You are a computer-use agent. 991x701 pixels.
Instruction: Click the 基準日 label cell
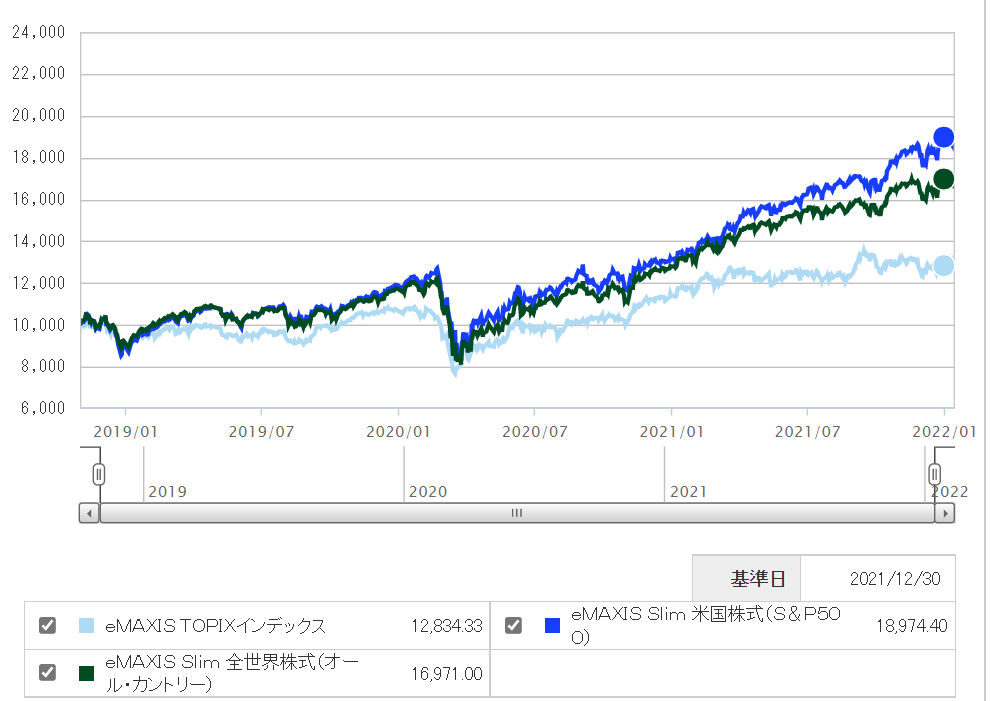(746, 578)
